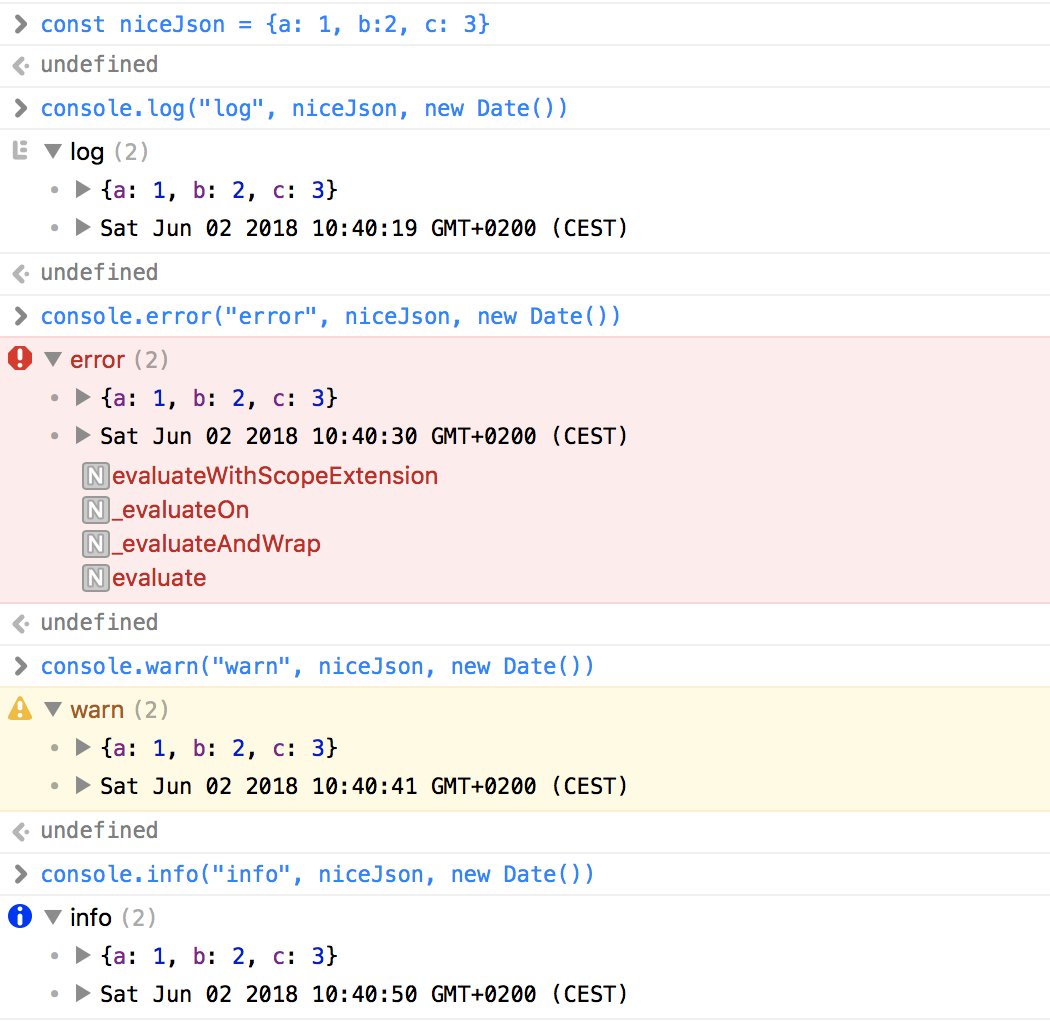Click the yellow warning triangle icon
The height and width of the screenshot is (1022, 1050).
[19, 710]
